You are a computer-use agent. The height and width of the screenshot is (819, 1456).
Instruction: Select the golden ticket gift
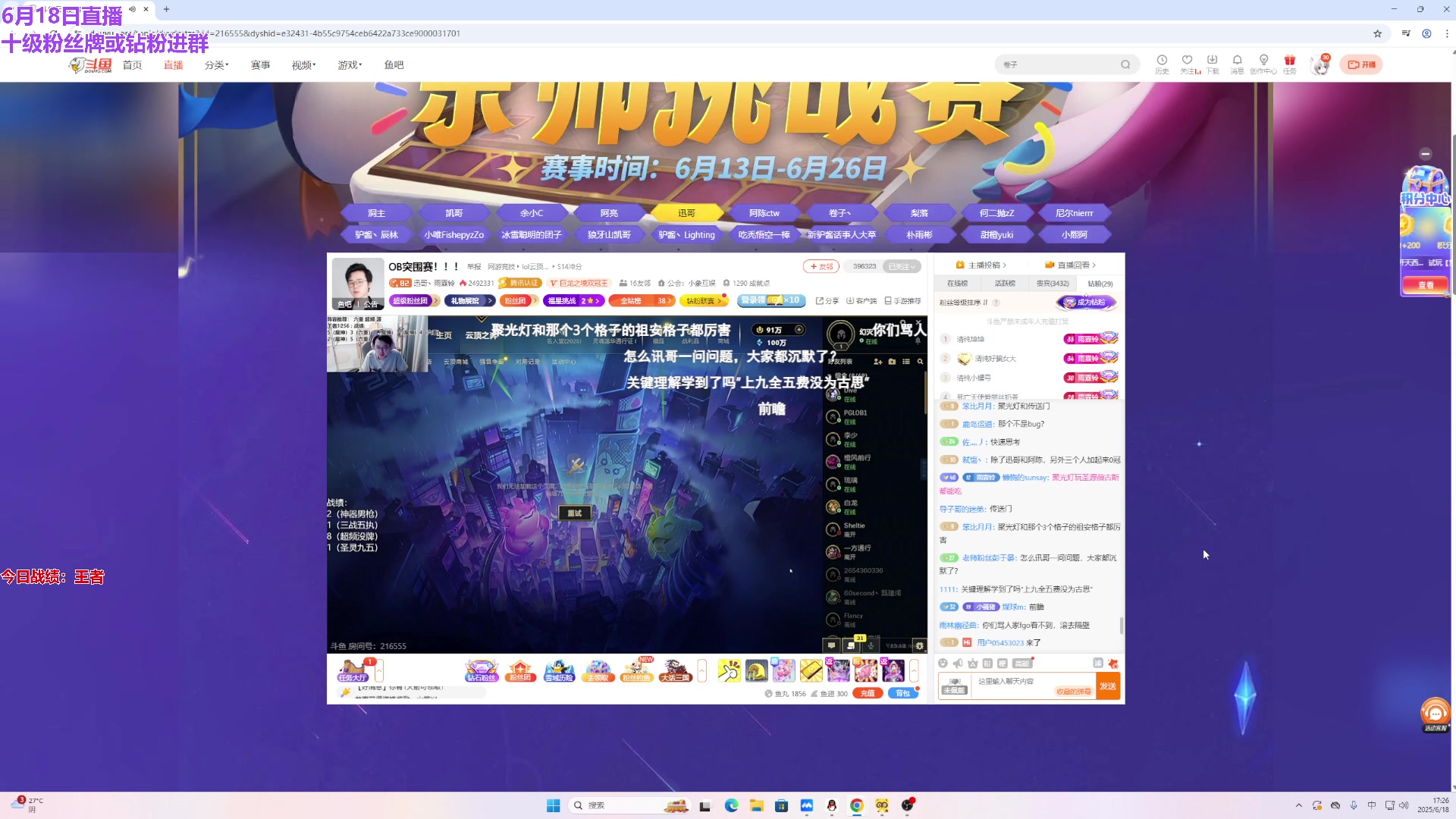tap(811, 670)
